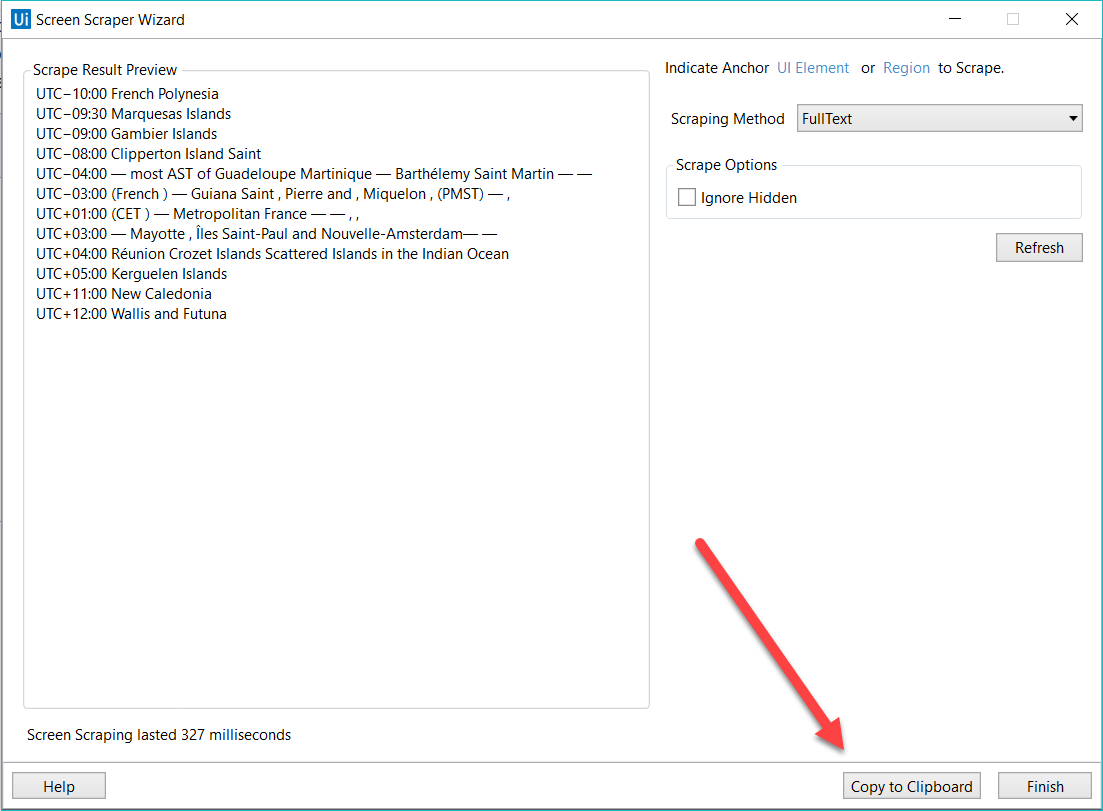Select the UTC−08:00 Clipperton Island Saint line
Screen dimensions: 1103x811
pos(148,154)
